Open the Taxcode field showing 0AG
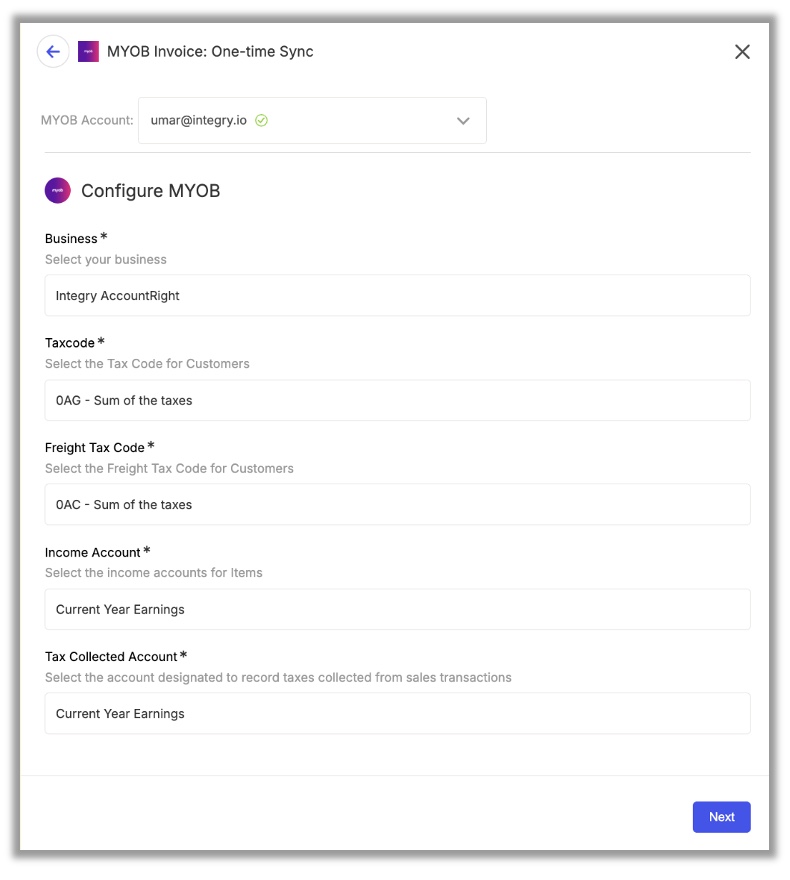Screen dimensions: 790x880 tap(397, 400)
